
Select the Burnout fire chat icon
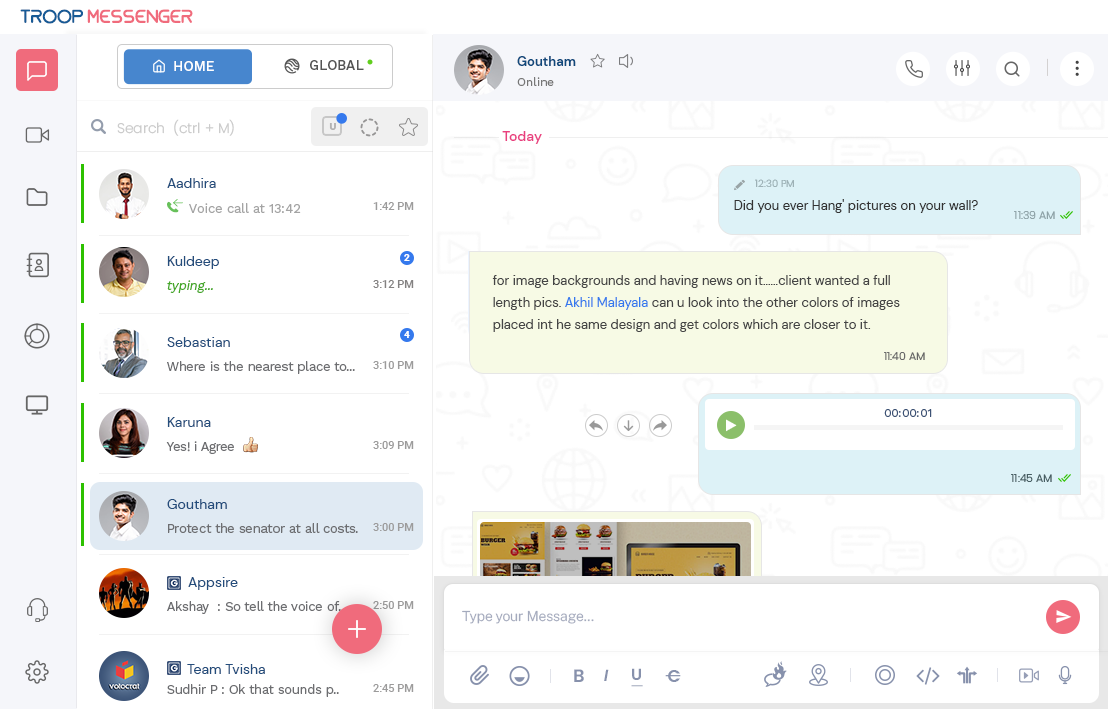pyautogui.click(x=775, y=675)
